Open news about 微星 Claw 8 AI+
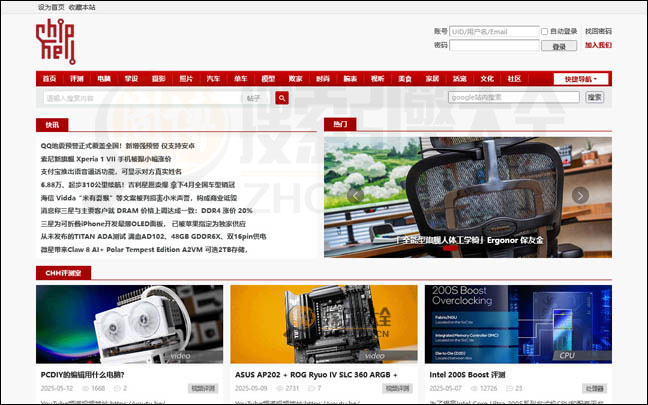 [144, 250]
